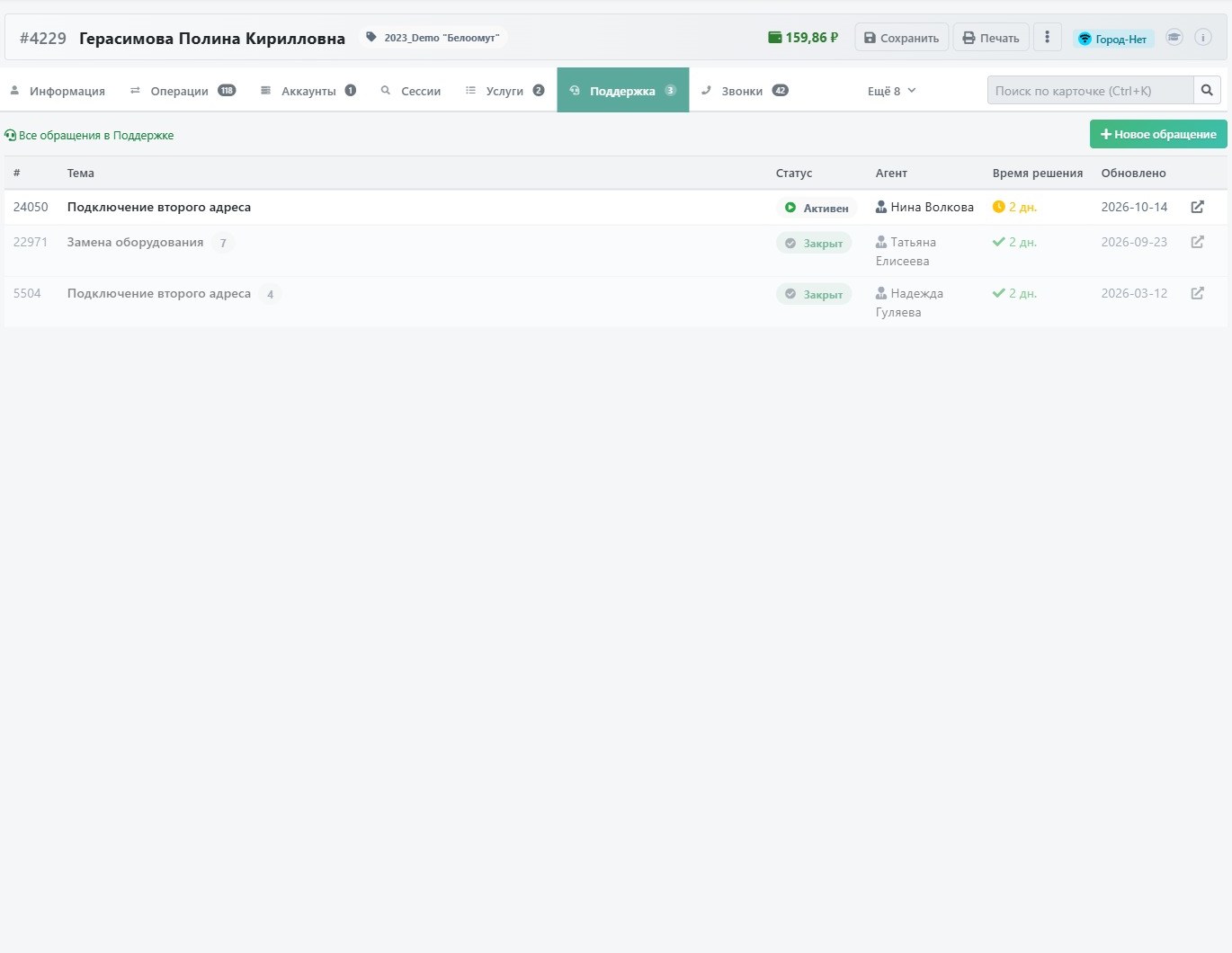Go to the Аккаунты tab
1232x953 pixels.
click(x=308, y=91)
